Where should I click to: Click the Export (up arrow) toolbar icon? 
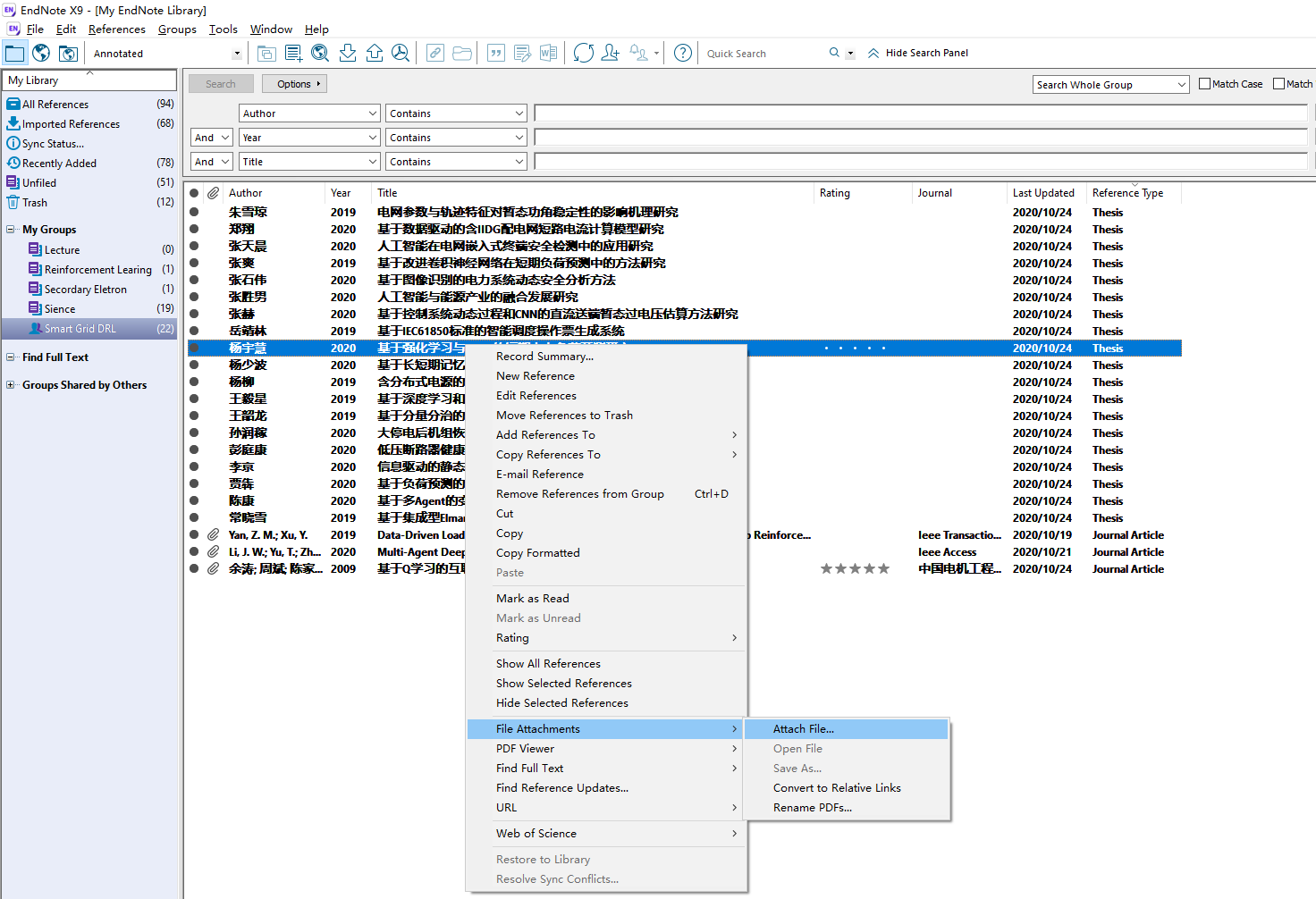click(375, 53)
